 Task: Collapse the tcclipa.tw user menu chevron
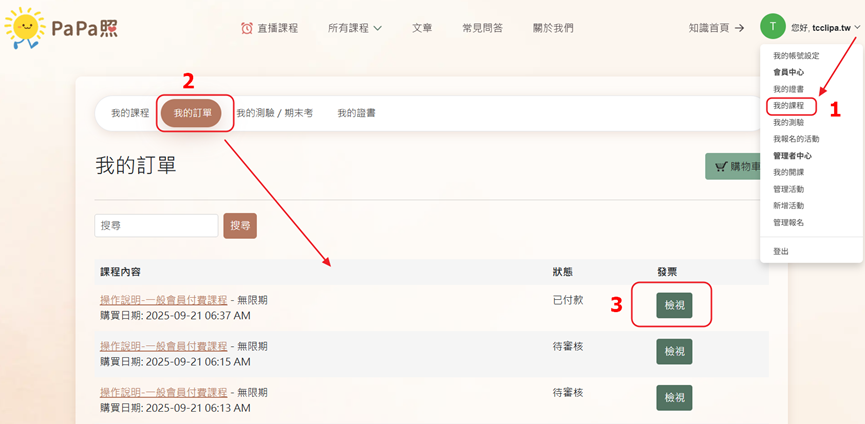[x=857, y=28]
